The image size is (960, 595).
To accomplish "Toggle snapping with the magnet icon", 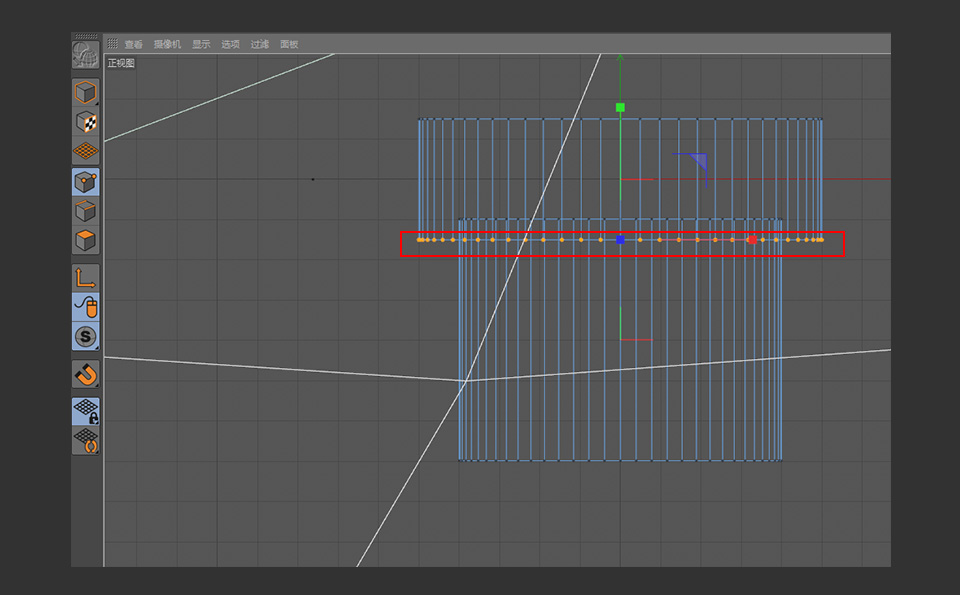I will [85, 375].
